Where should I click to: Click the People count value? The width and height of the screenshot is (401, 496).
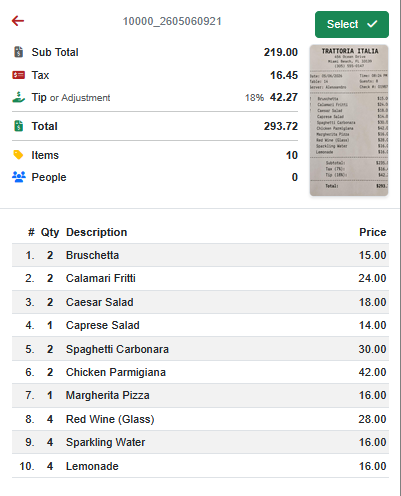(295, 177)
